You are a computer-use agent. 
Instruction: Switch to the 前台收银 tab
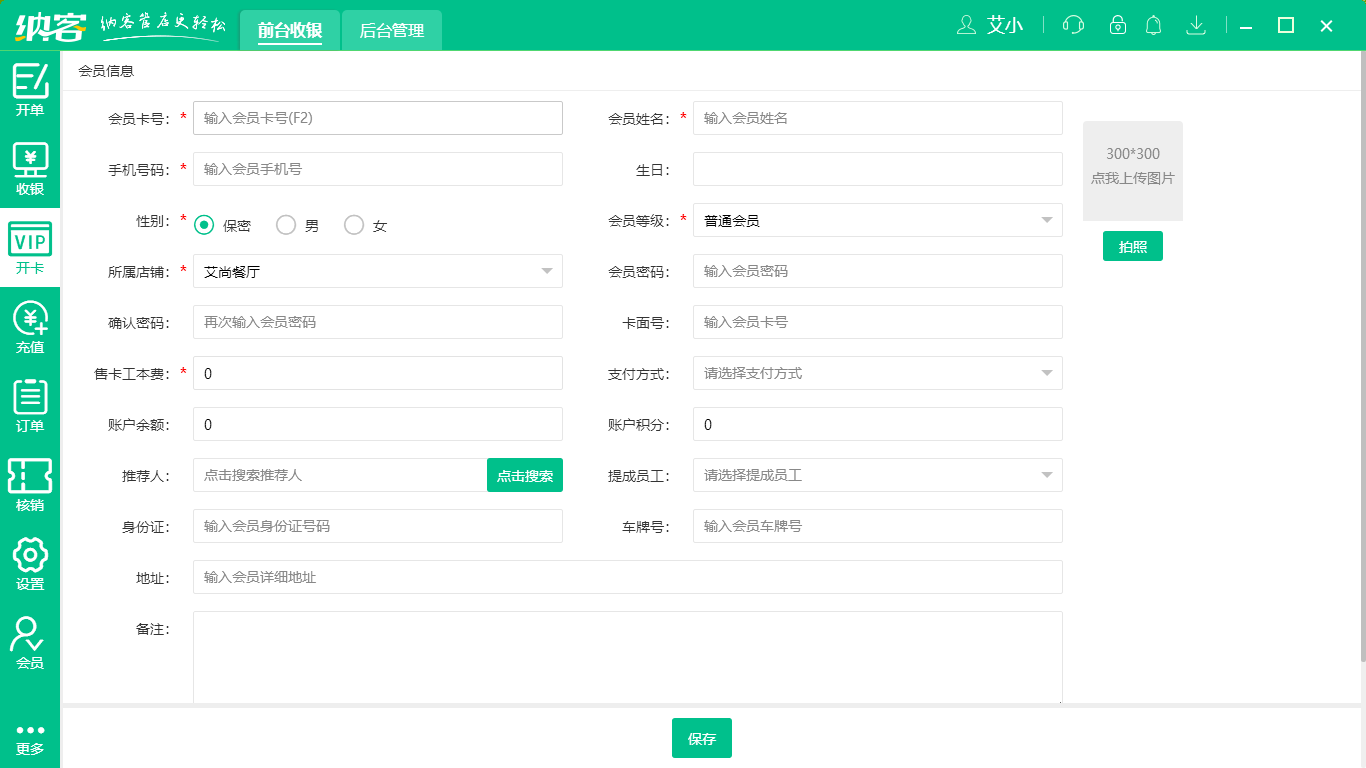pos(290,30)
